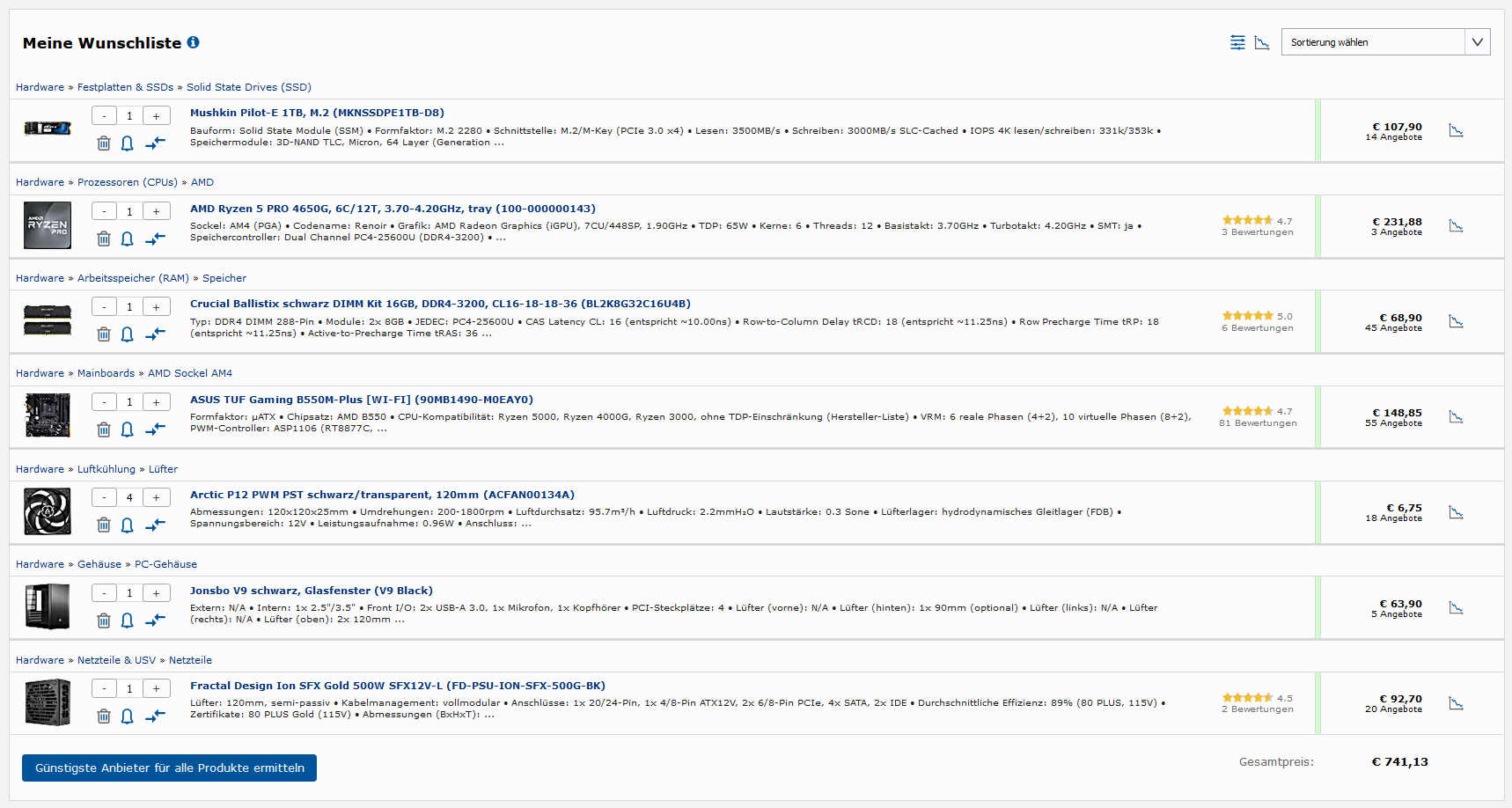Open ASUS TUF Gaming B550M-Plus product link
Viewport: 1512px width, 808px height.
pos(362,400)
